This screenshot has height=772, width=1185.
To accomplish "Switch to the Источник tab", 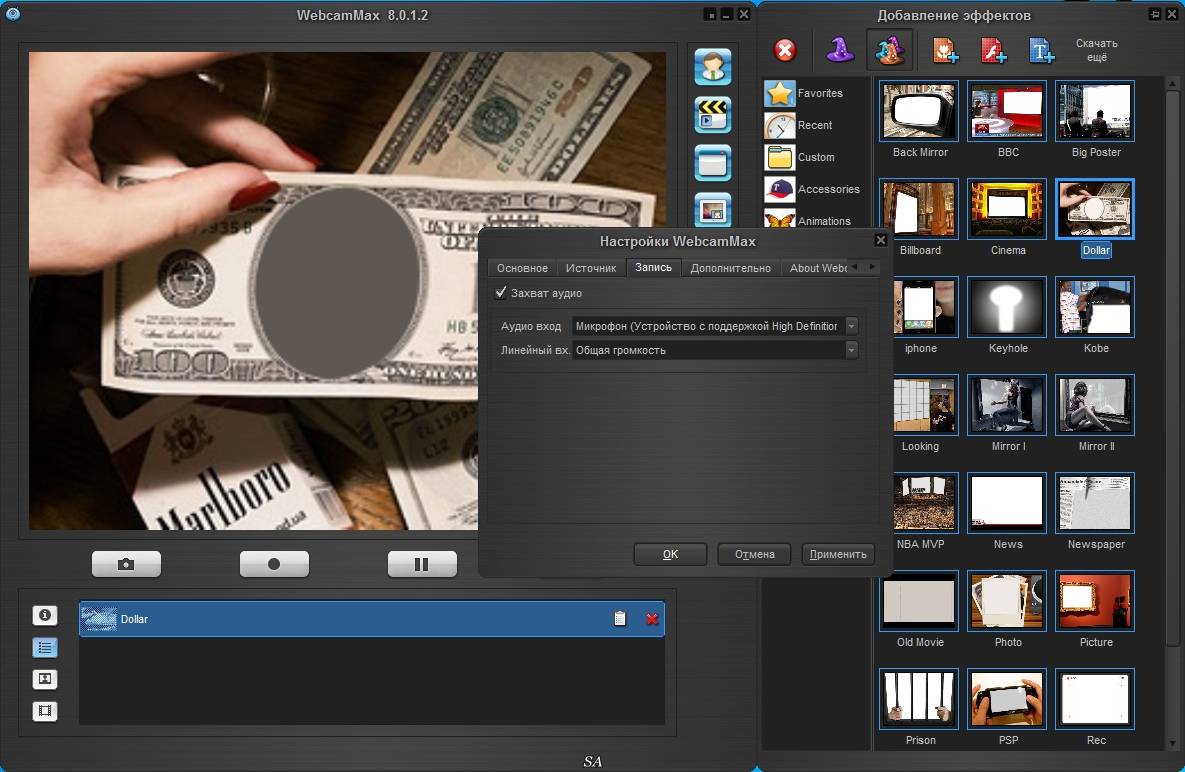I will (591, 268).
